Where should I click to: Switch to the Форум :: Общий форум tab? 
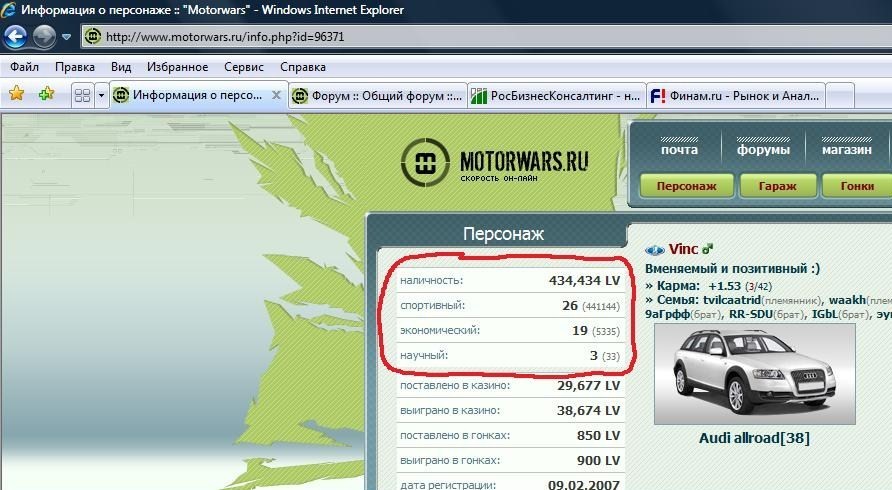378,96
